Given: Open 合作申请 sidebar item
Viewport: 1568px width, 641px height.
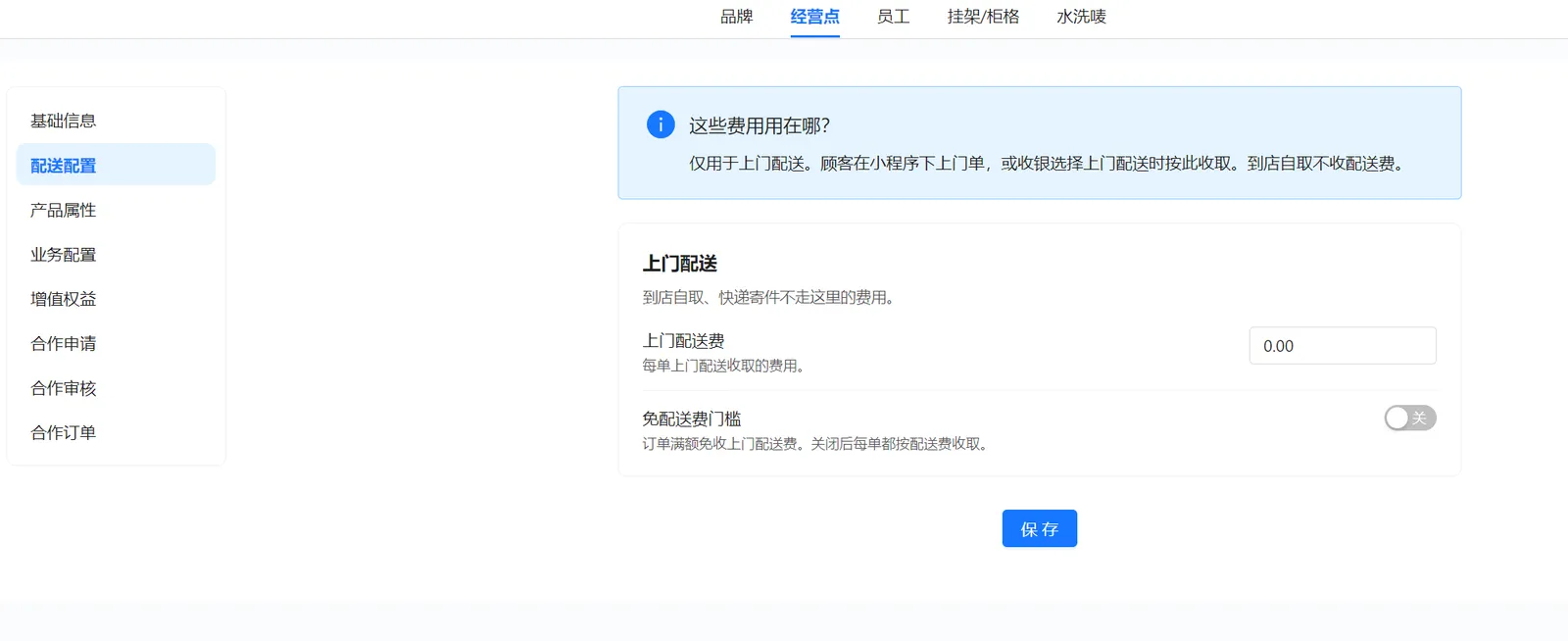Looking at the screenshot, I should pyautogui.click(x=116, y=343).
